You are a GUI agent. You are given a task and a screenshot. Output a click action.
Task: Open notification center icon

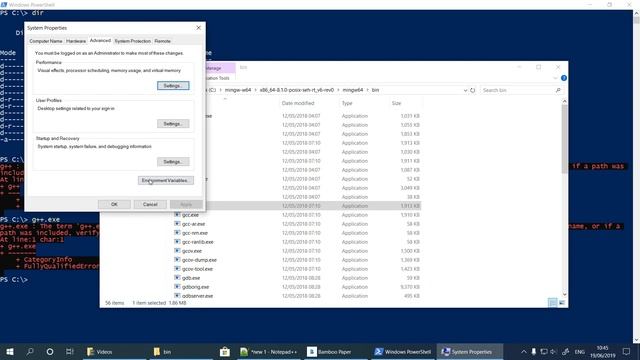(627, 351)
